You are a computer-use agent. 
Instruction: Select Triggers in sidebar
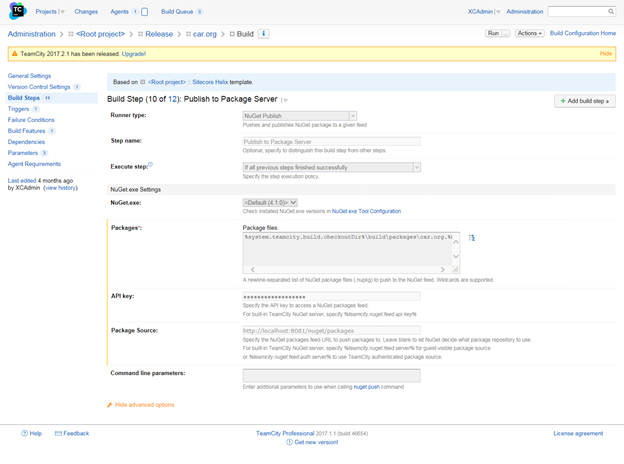point(18,109)
